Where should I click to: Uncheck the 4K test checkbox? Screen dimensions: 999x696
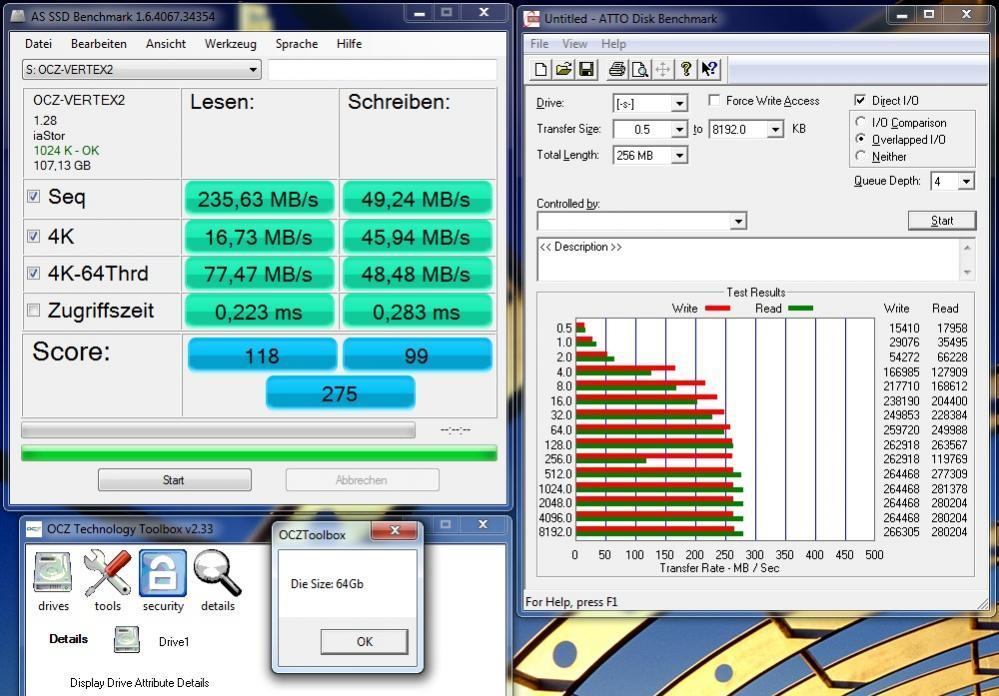coord(33,236)
